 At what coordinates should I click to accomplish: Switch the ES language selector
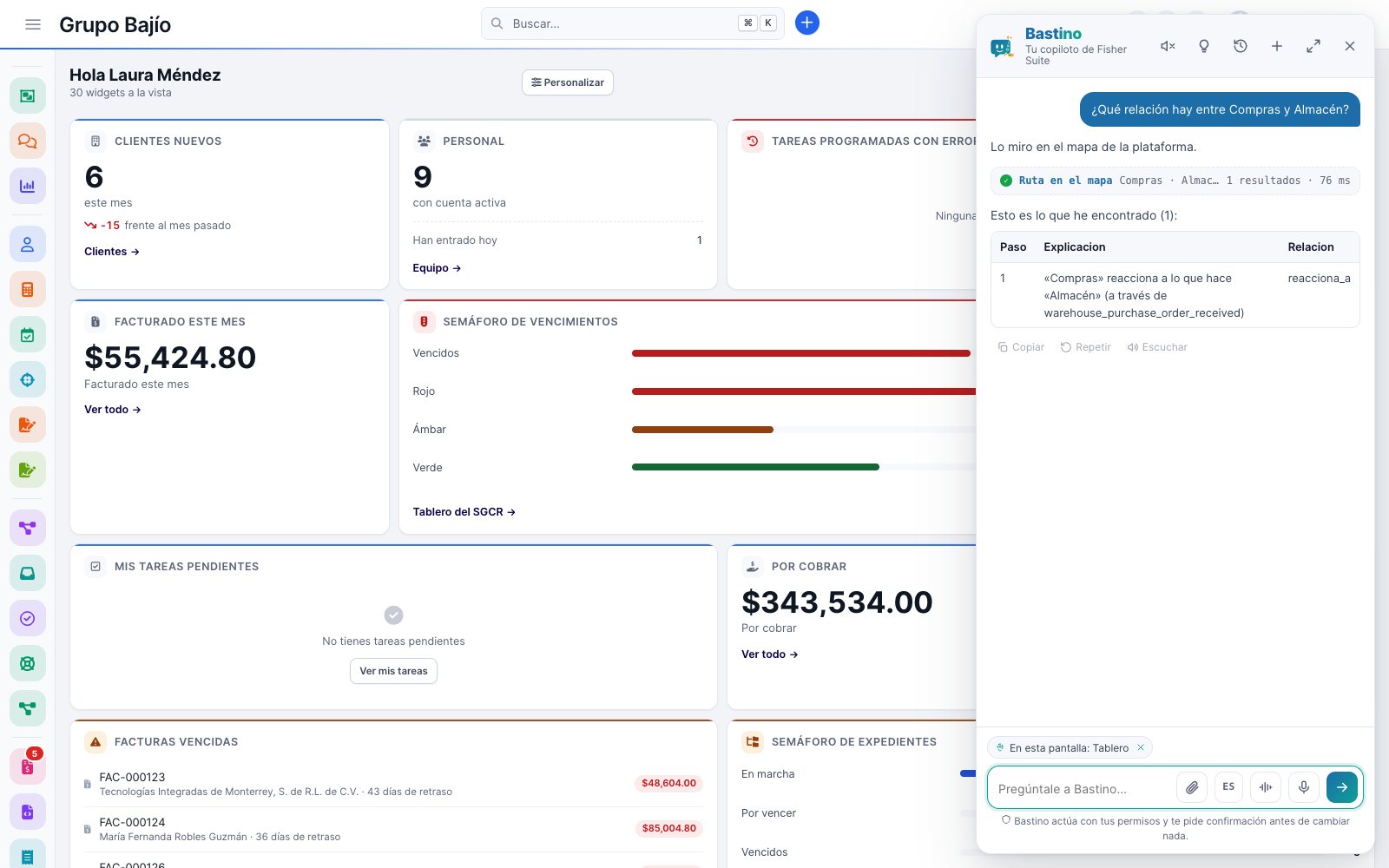click(1228, 787)
